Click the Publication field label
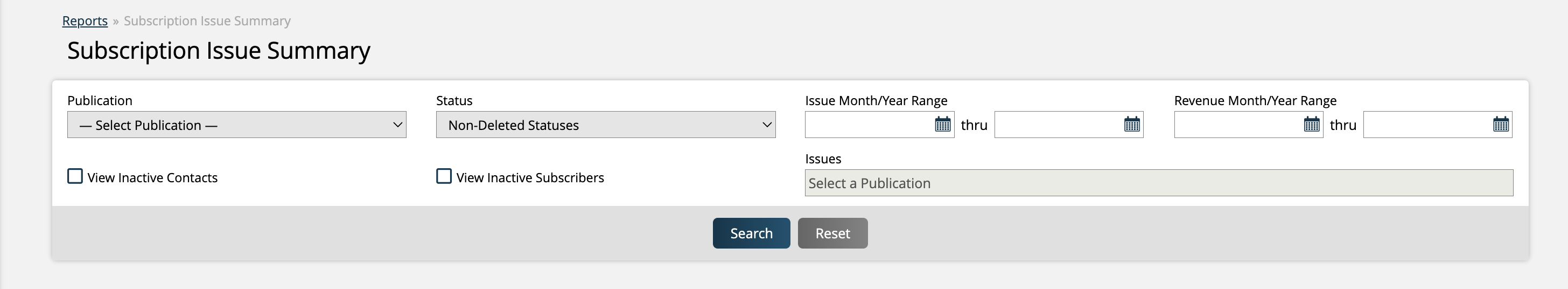This screenshot has width=1568, height=289. (x=100, y=101)
